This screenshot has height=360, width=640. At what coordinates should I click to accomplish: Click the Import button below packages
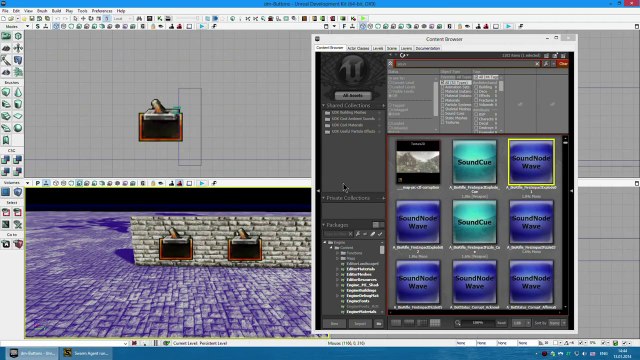(x=360, y=323)
